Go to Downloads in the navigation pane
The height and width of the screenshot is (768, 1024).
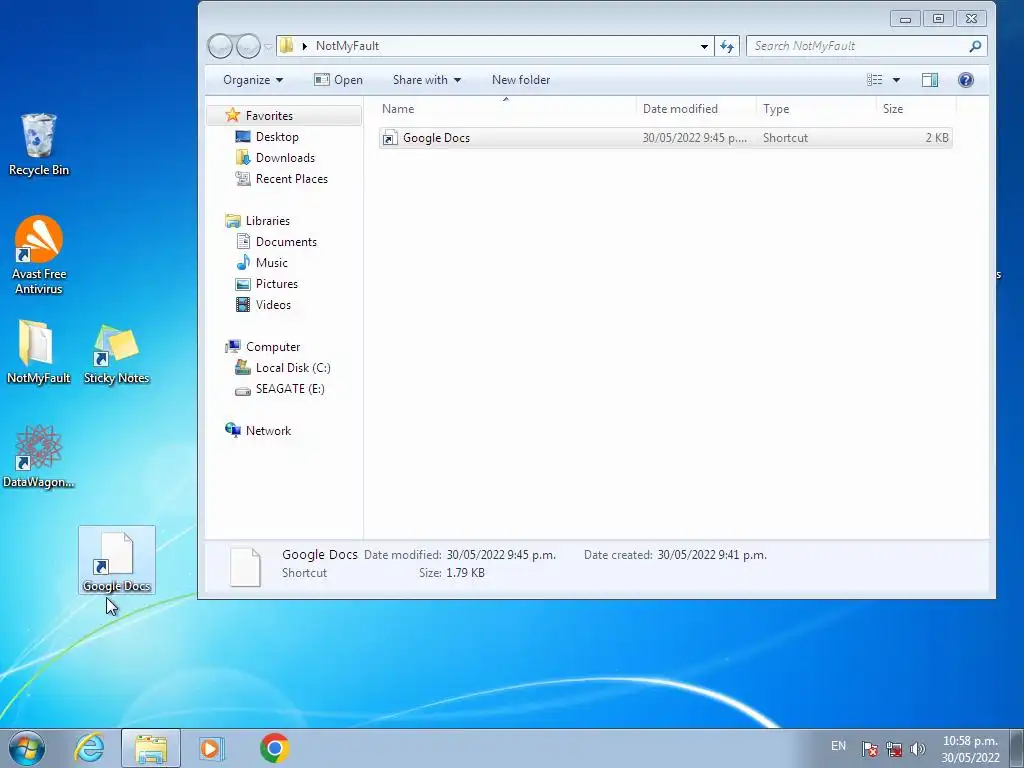(285, 157)
